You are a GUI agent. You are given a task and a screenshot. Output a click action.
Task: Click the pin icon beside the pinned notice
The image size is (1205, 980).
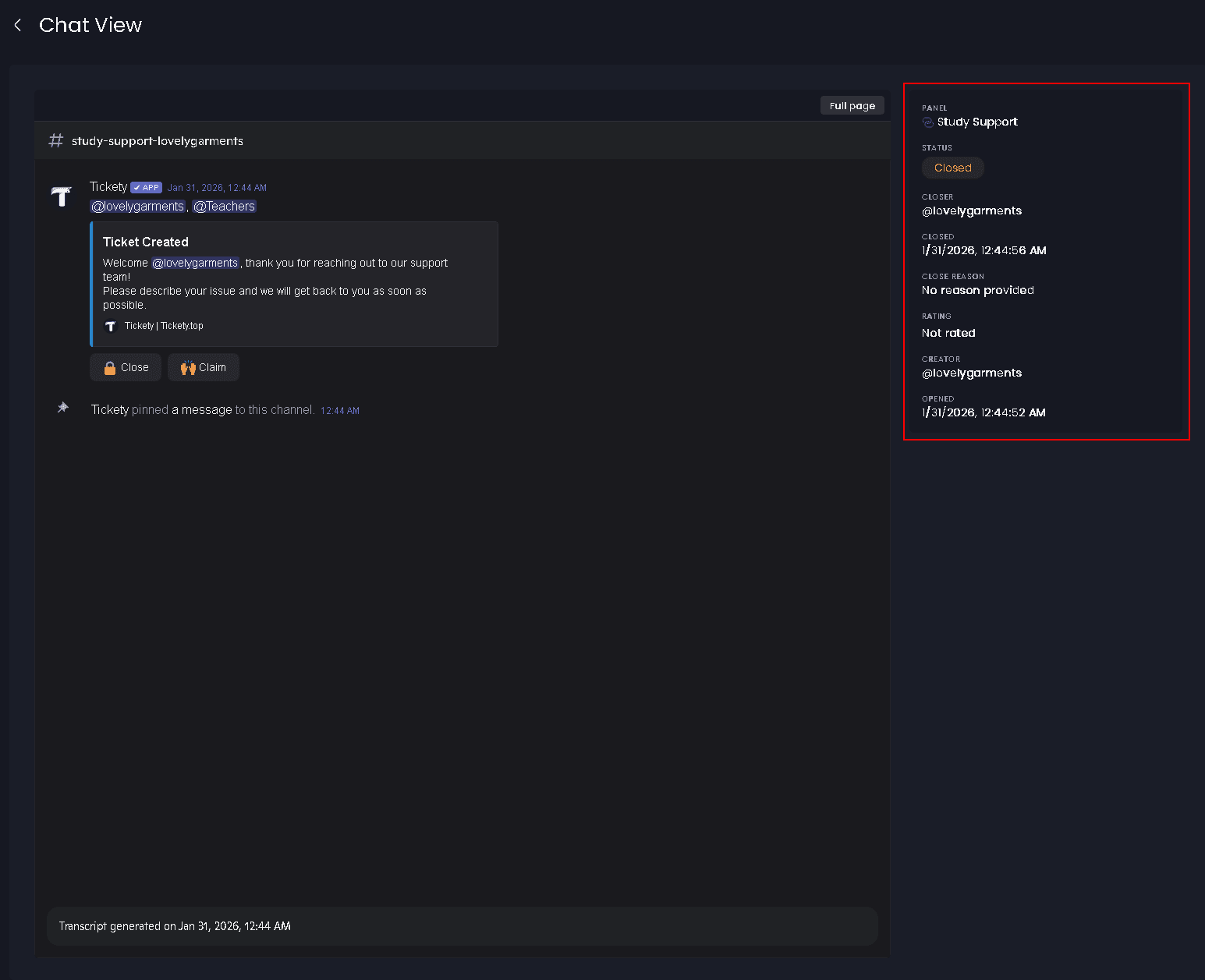pyautogui.click(x=63, y=408)
